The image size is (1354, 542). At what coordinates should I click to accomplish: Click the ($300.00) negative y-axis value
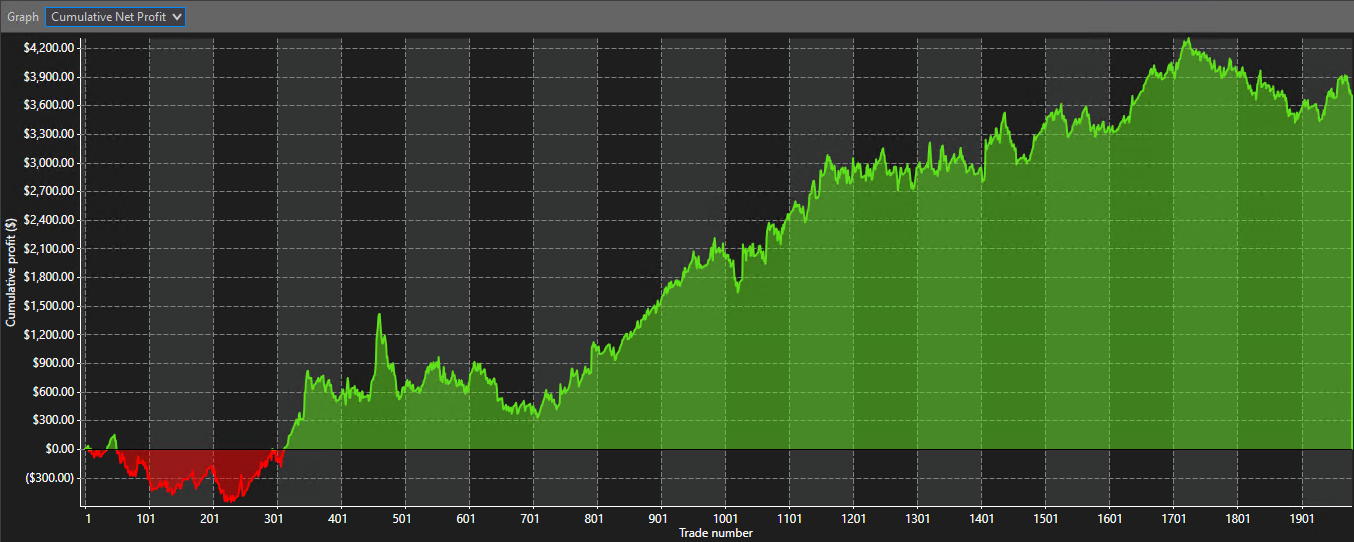(50, 478)
